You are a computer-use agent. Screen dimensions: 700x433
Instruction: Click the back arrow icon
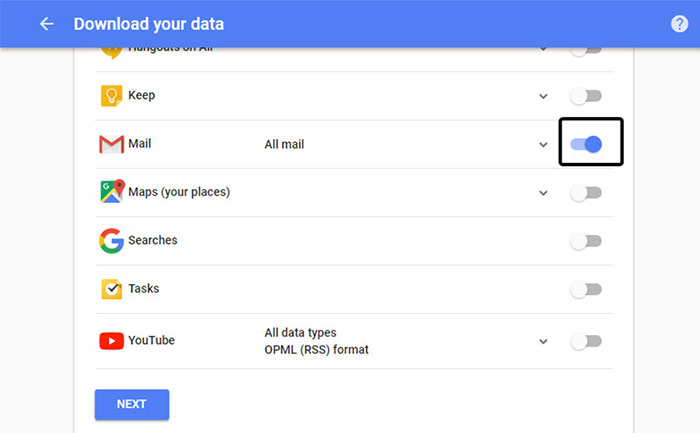click(x=47, y=24)
